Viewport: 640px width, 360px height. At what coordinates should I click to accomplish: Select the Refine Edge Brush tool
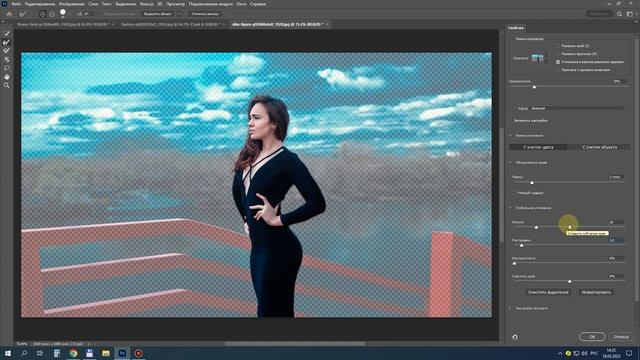tap(7, 42)
